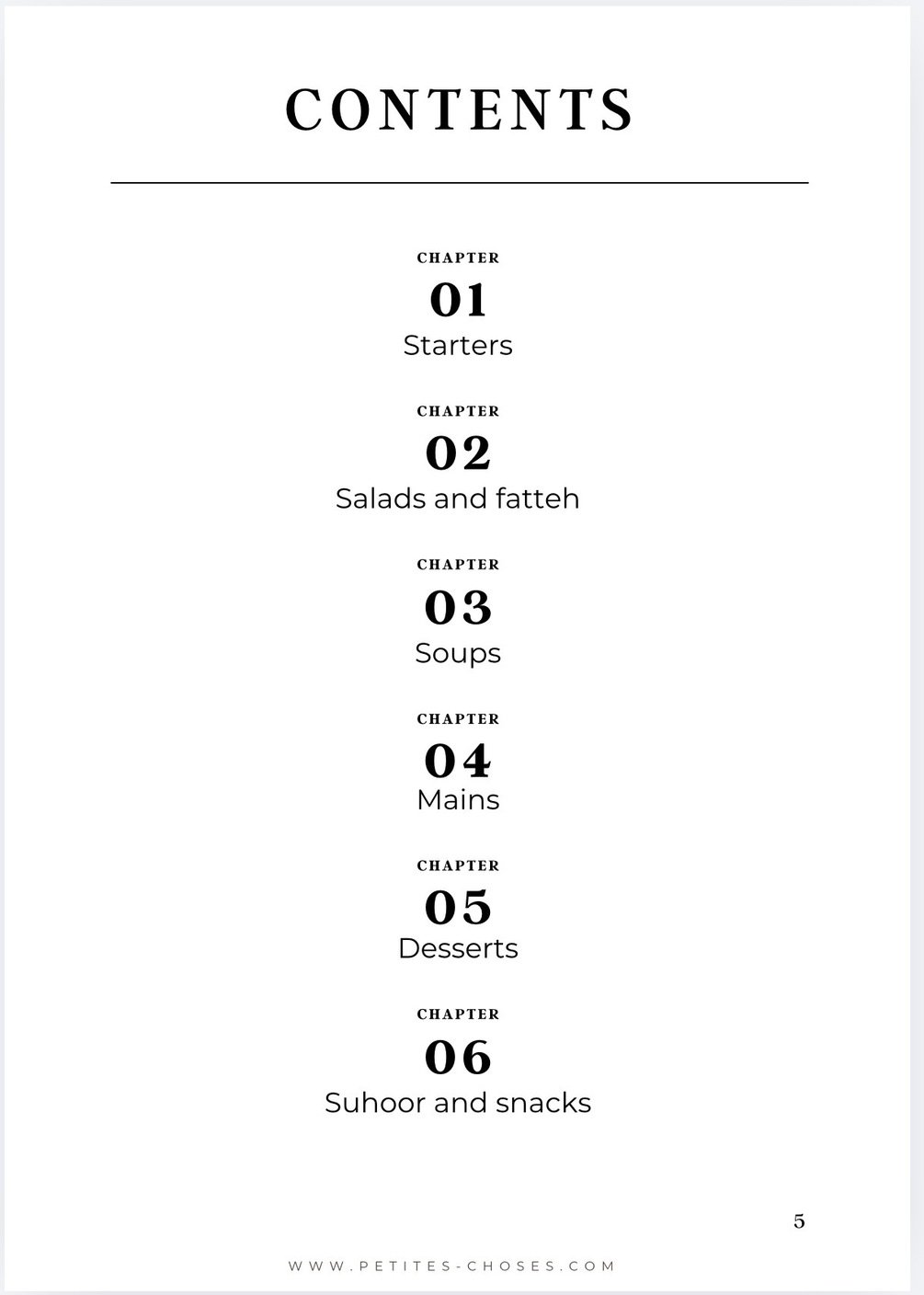Screen dimensions: 924x1295
Task: Select the Suhoor and snacks chapter
Action: click(458, 1103)
